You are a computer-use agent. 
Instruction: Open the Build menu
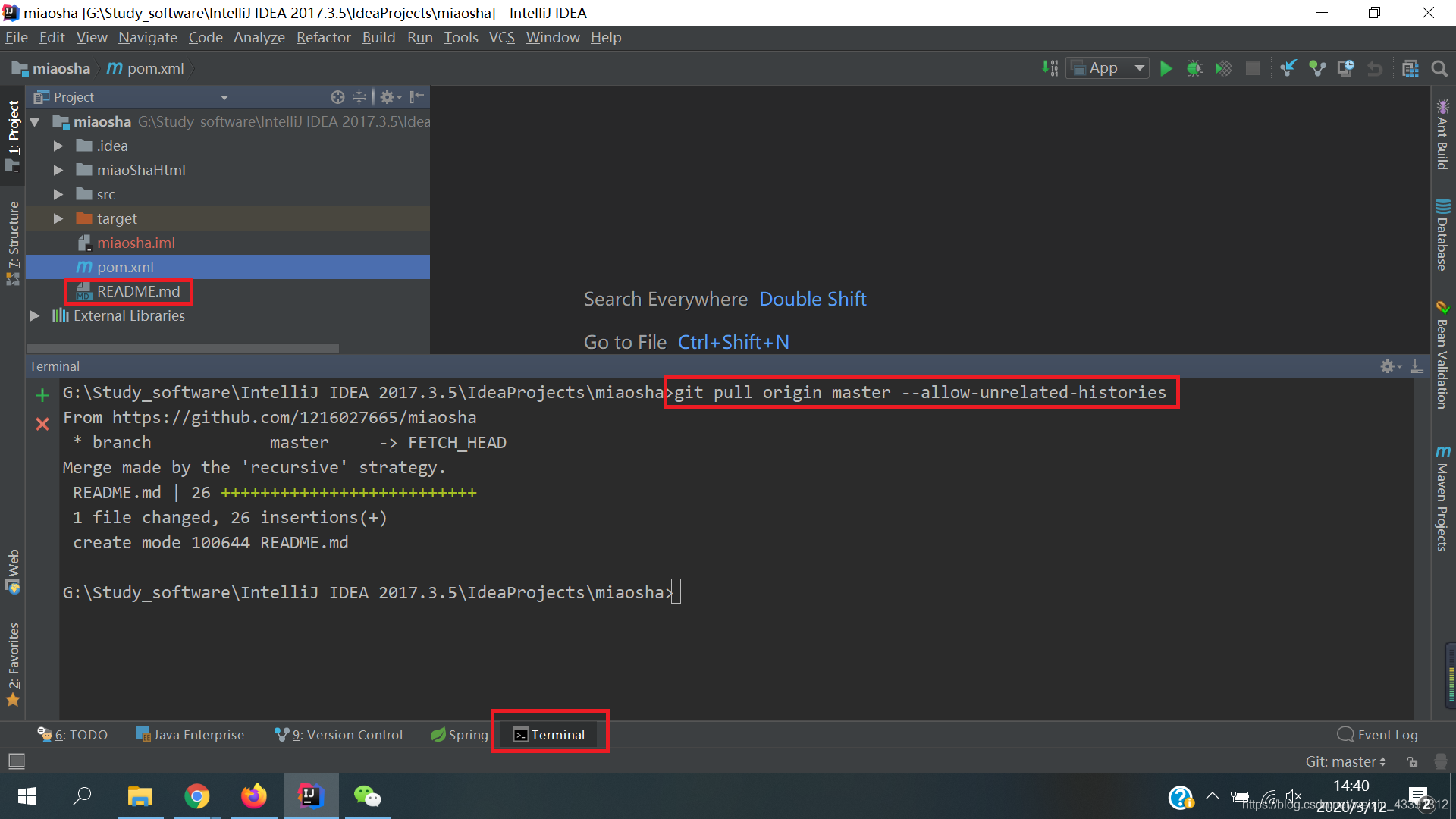click(x=378, y=37)
